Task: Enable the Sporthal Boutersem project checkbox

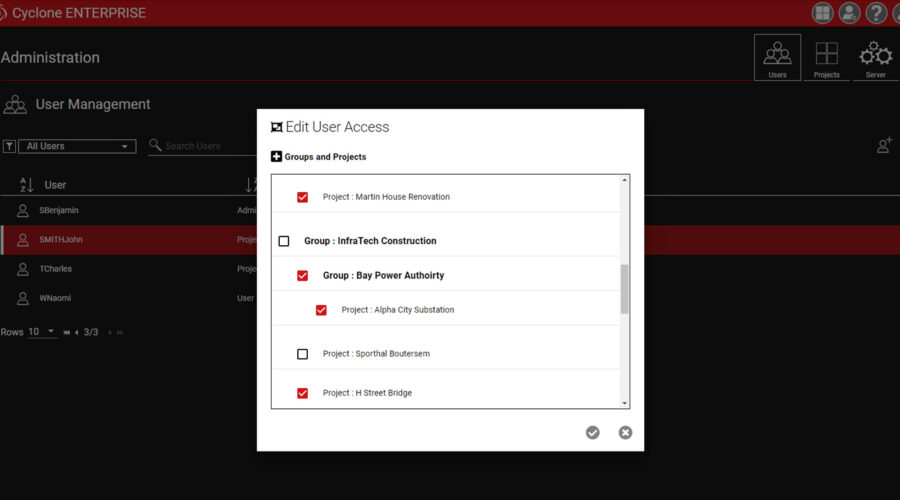Action: tap(302, 354)
